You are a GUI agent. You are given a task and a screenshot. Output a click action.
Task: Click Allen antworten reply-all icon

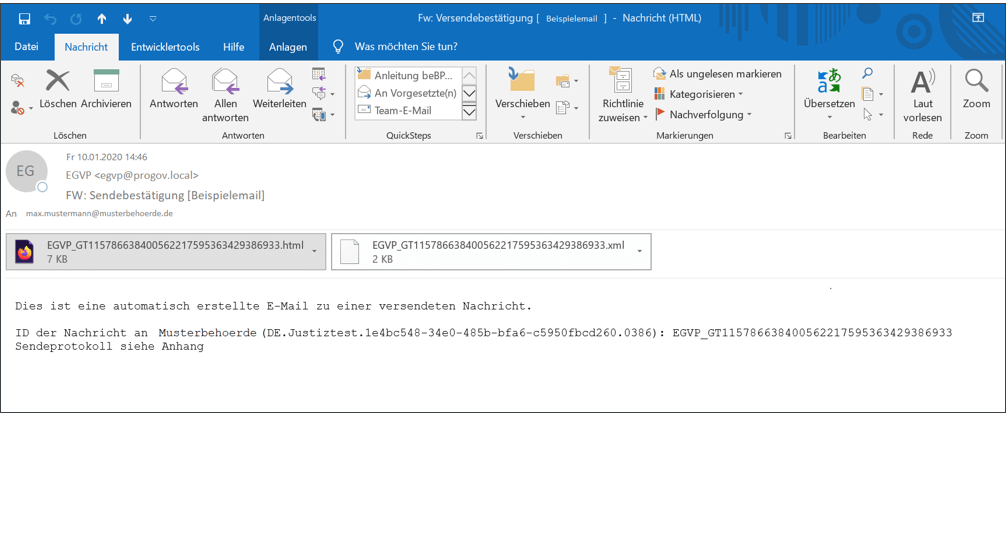coord(225,82)
